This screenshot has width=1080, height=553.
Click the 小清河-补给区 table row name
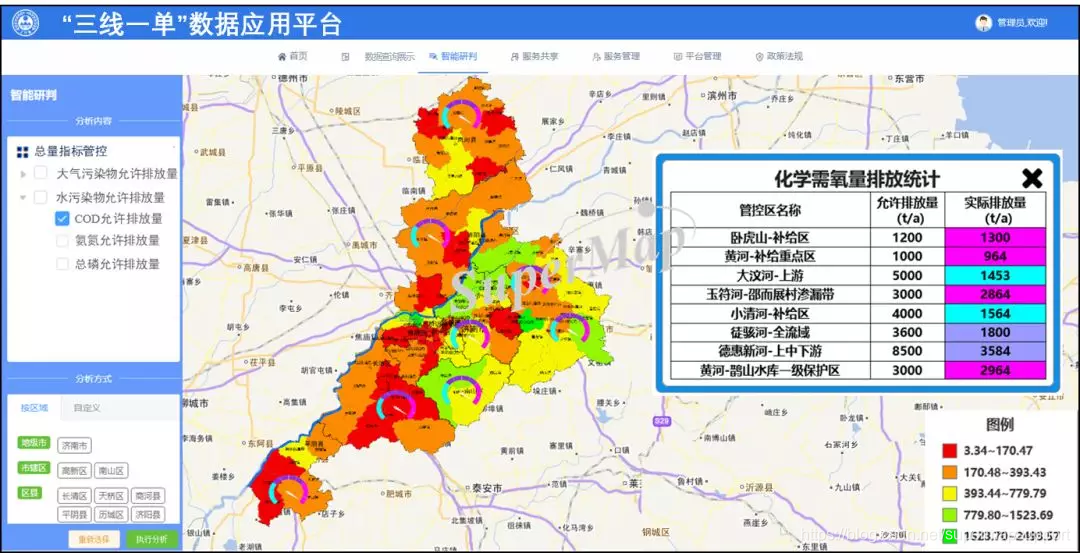(770, 313)
